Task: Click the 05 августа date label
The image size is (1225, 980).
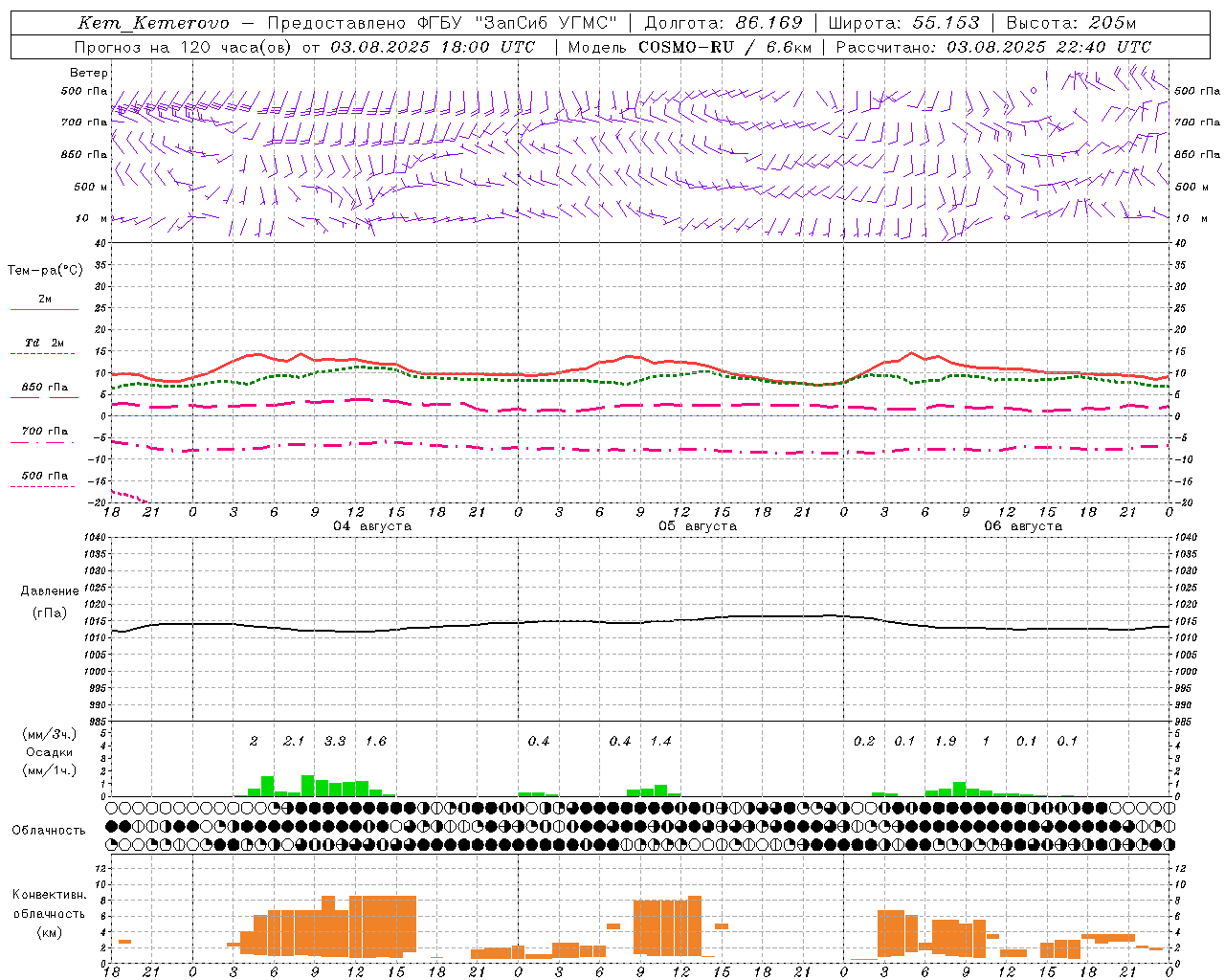Action: pos(698,526)
